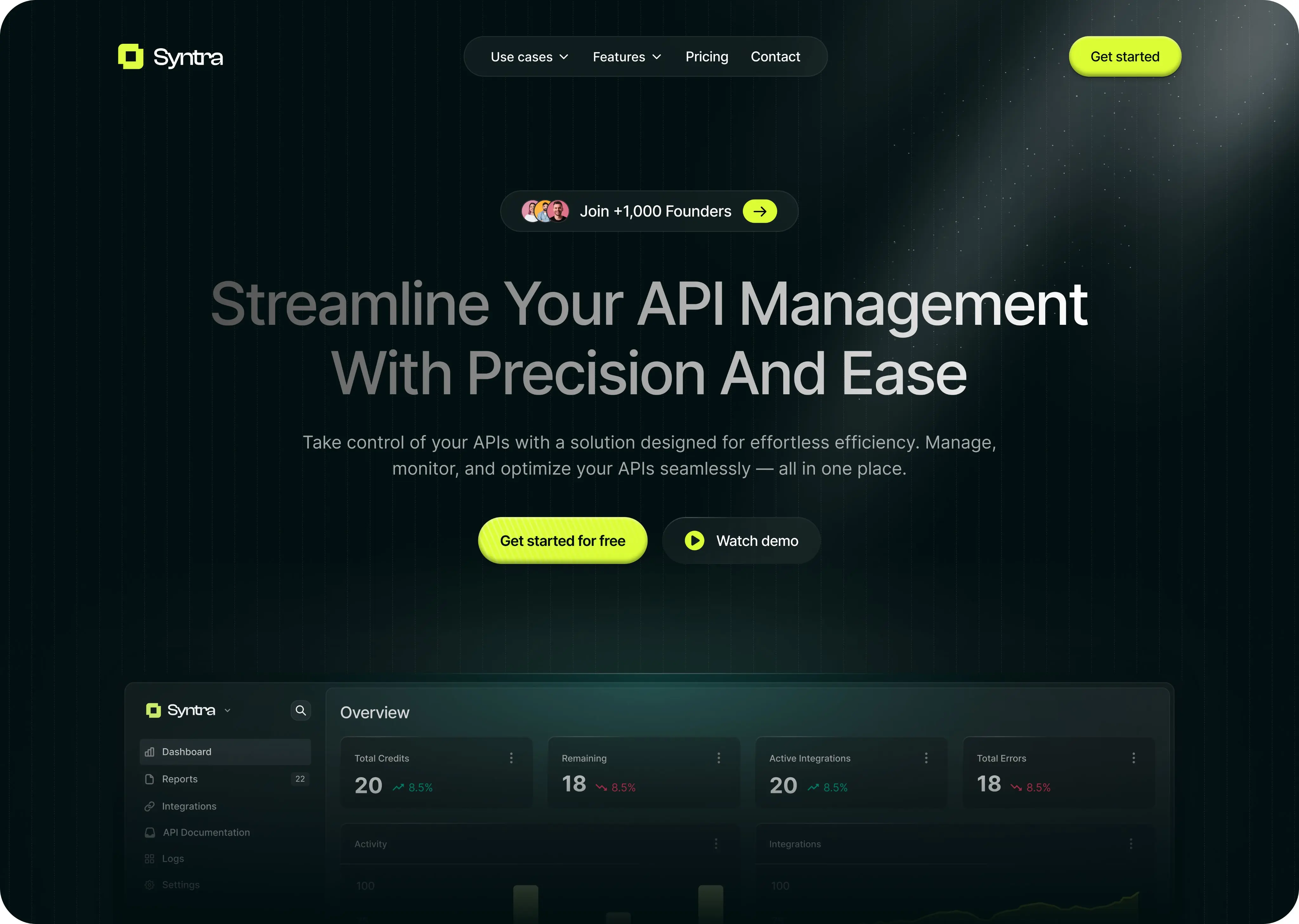
Task: Click the Reports document icon
Action: click(150, 779)
